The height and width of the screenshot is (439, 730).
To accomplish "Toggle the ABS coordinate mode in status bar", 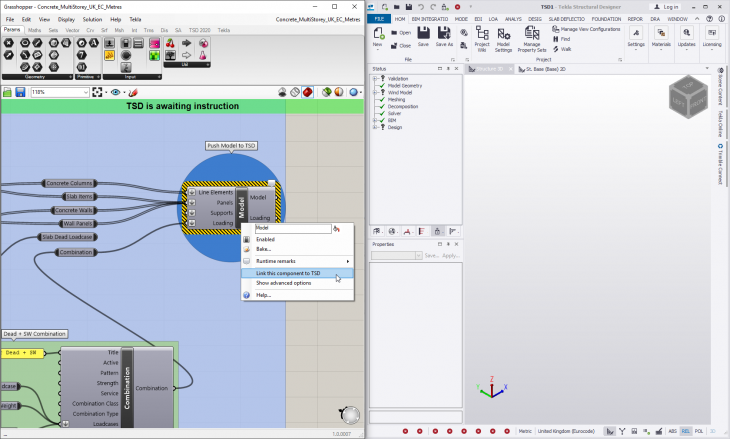I will tap(673, 431).
